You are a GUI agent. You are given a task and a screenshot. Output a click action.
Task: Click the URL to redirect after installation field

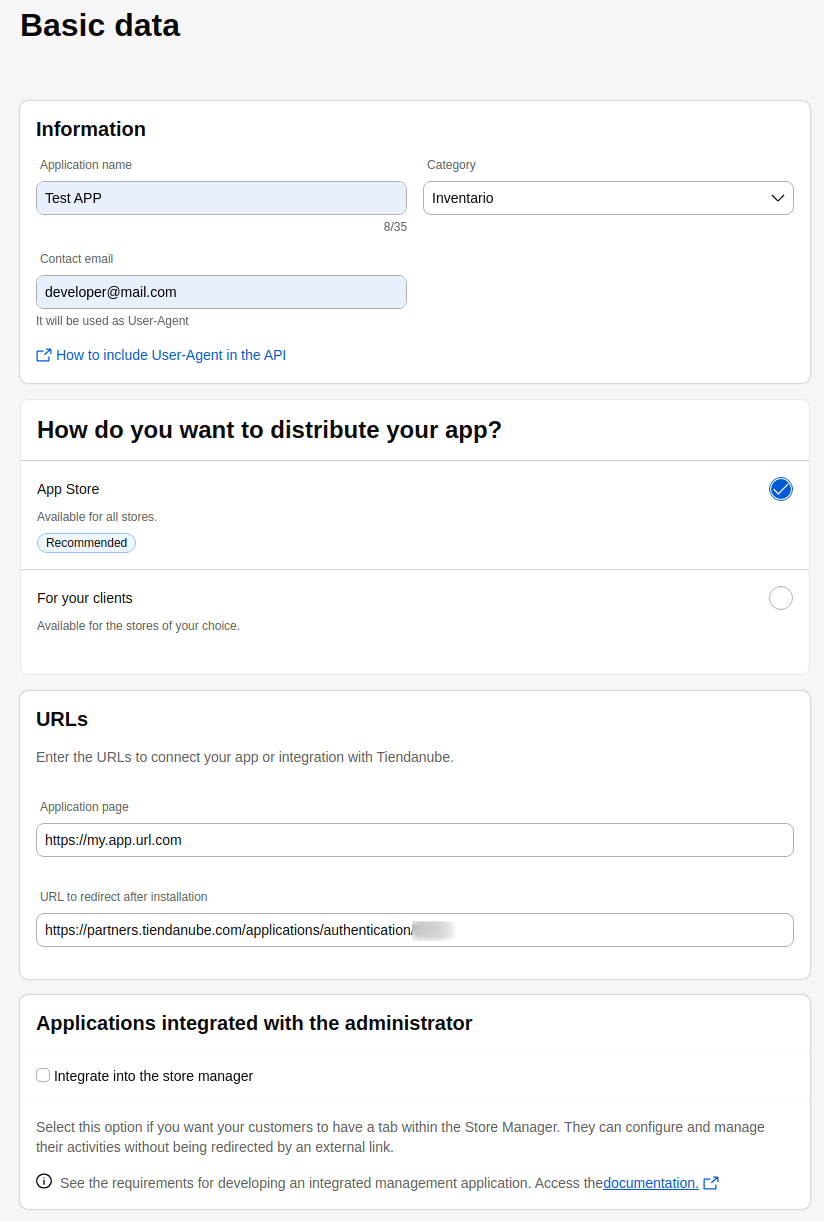(415, 930)
